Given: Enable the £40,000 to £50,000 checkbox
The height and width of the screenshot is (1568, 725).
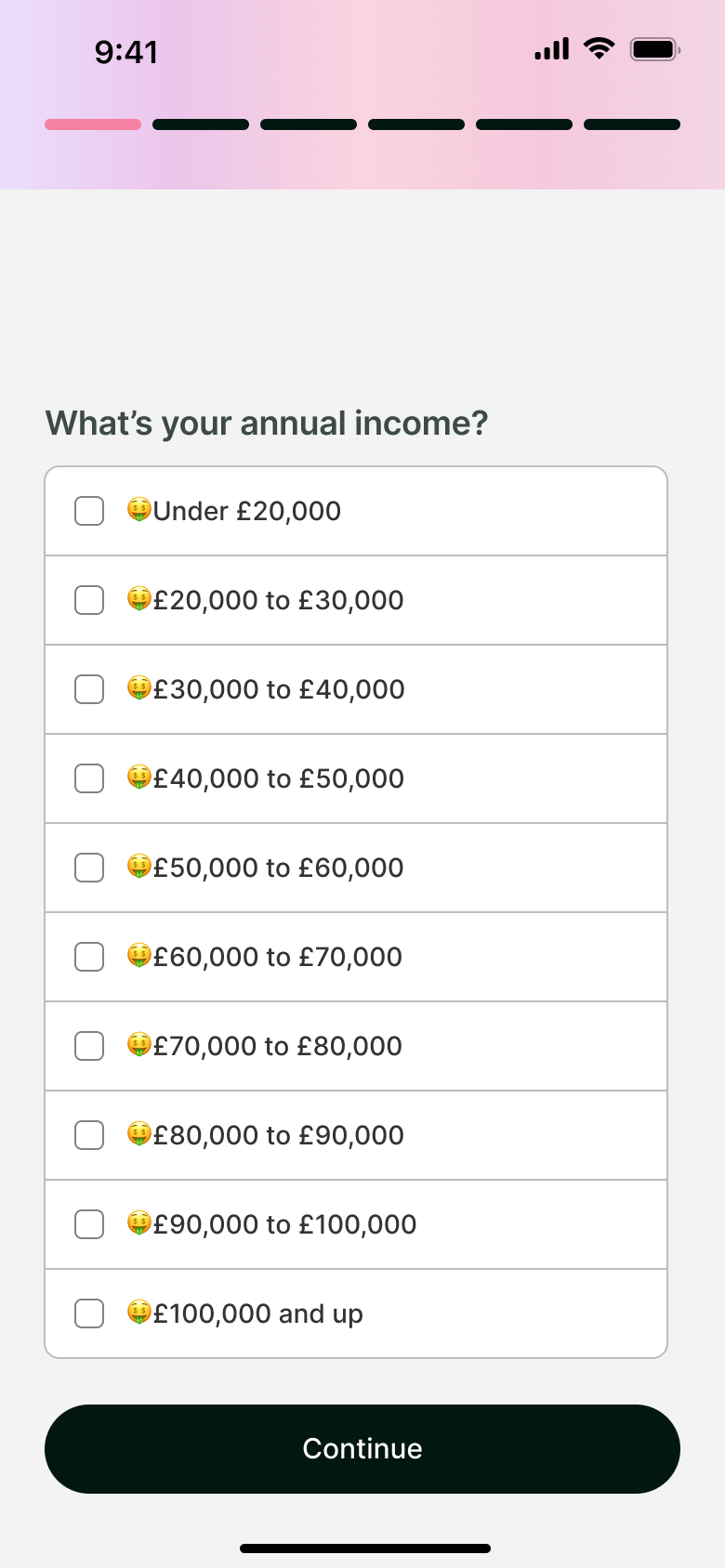Looking at the screenshot, I should pos(89,778).
